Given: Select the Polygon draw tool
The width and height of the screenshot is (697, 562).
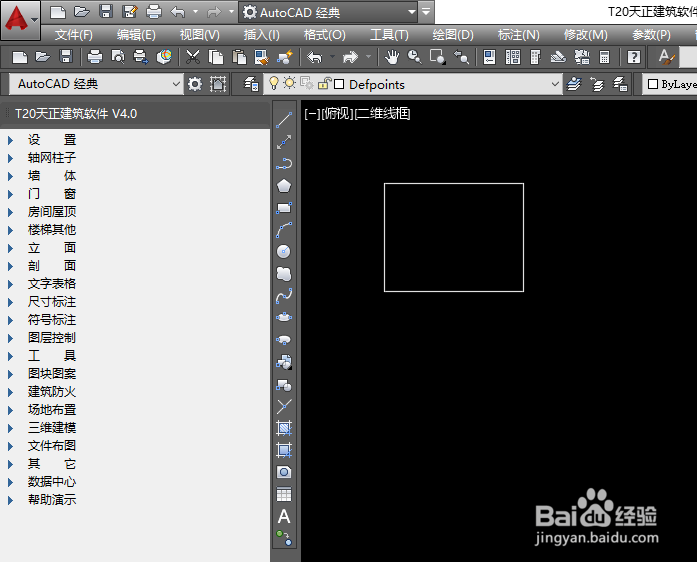Looking at the screenshot, I should (x=284, y=186).
